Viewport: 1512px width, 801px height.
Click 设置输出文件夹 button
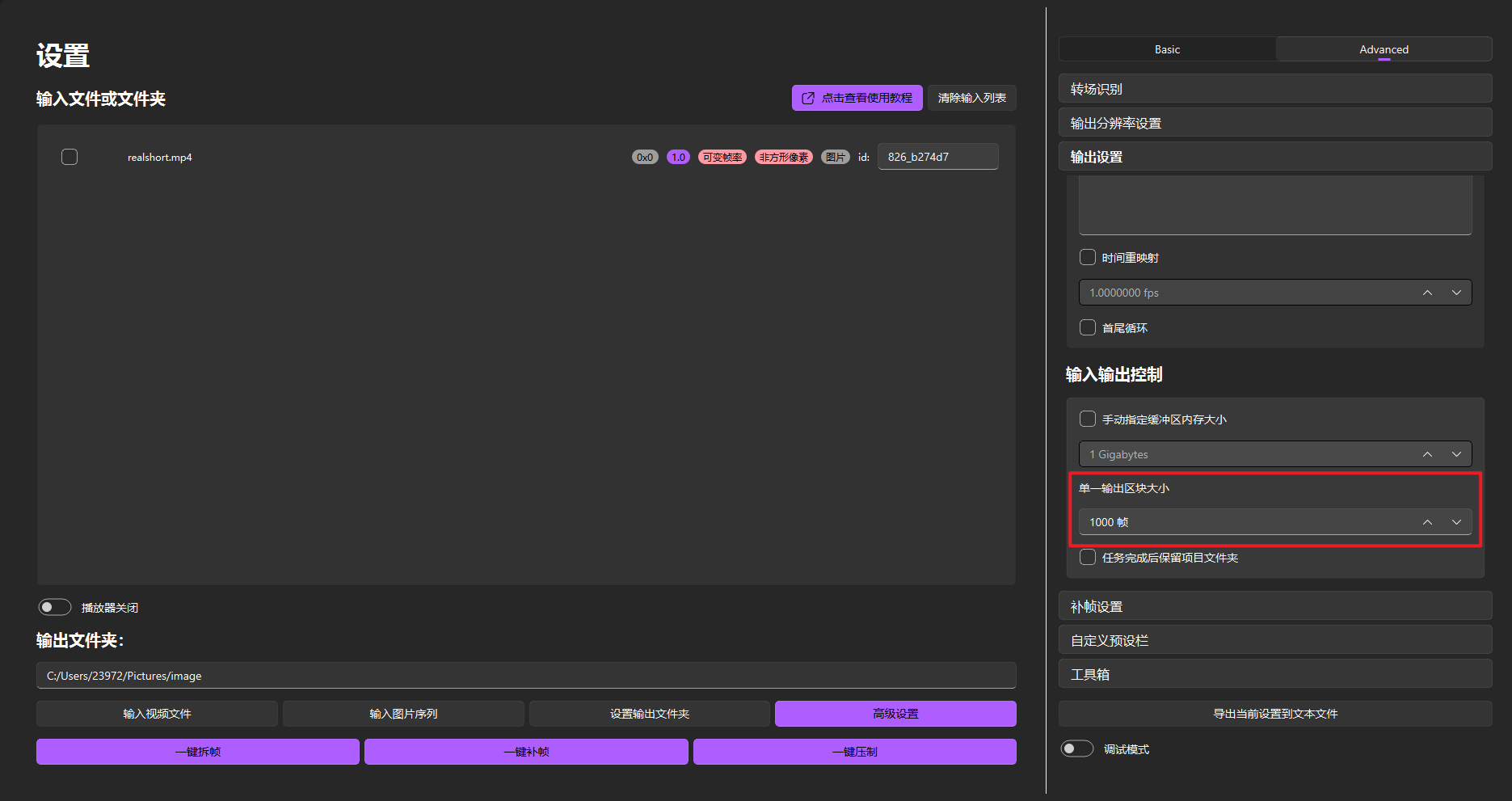(x=650, y=714)
